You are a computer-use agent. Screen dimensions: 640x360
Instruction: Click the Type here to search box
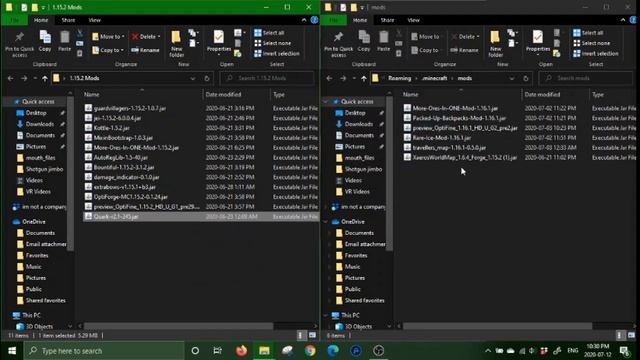(104, 351)
